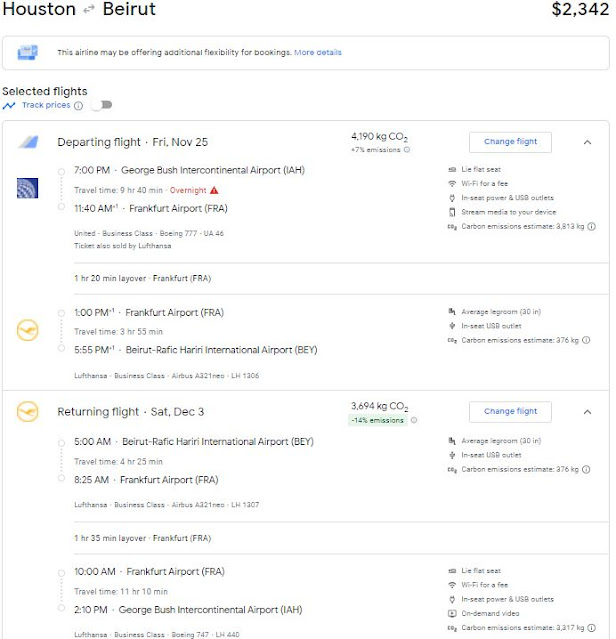The height and width of the screenshot is (639, 616).
Task: Open More details about airline flexibility
Action: (317, 52)
